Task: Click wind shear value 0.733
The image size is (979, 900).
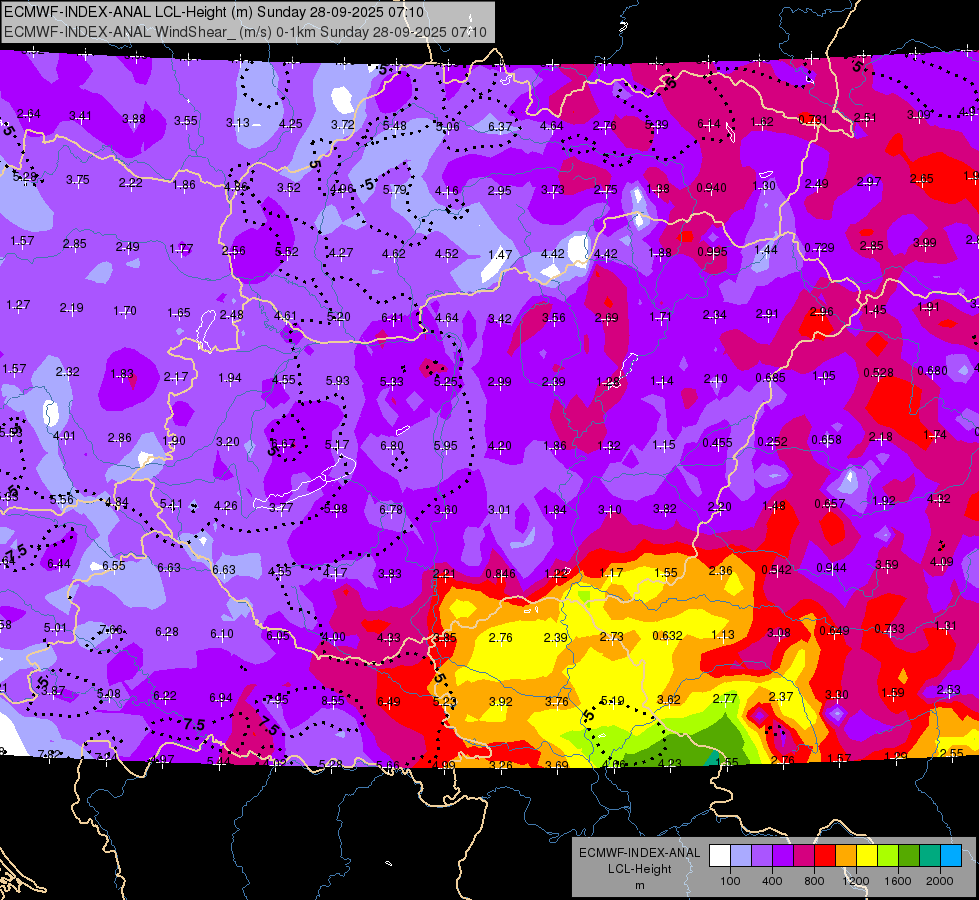Action: click(x=889, y=629)
